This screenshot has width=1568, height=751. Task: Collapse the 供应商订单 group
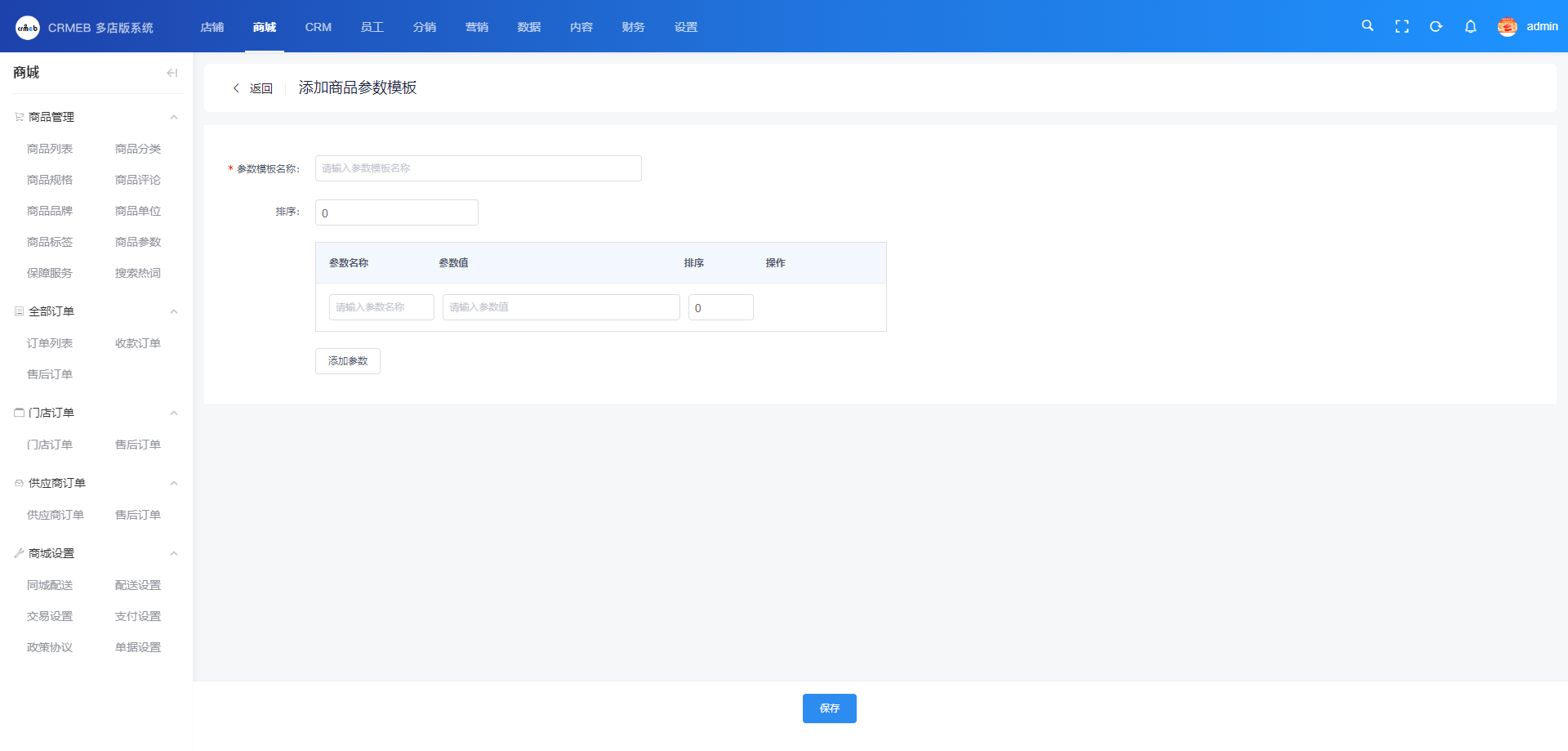coord(174,483)
